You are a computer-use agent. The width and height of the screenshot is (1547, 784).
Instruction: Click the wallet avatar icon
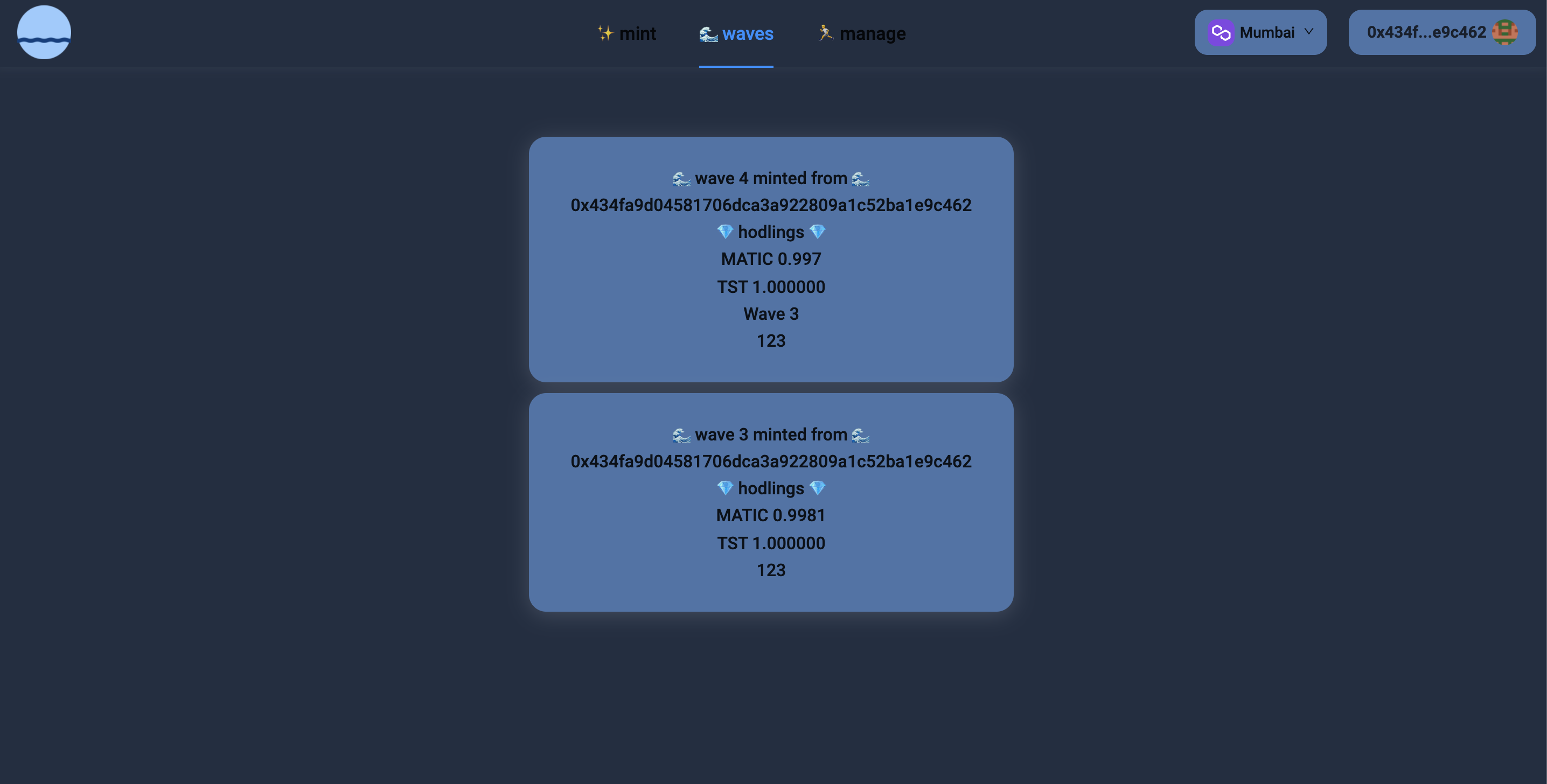pyautogui.click(x=1505, y=32)
